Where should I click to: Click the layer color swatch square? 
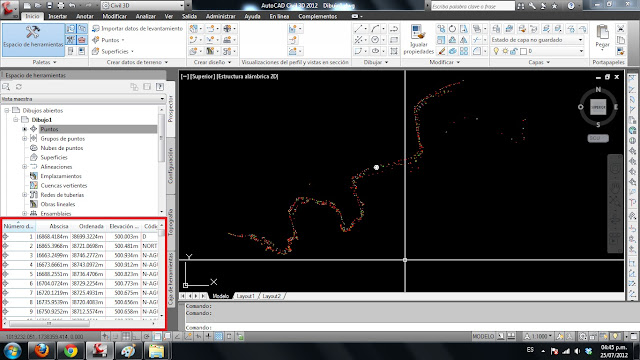(523, 51)
